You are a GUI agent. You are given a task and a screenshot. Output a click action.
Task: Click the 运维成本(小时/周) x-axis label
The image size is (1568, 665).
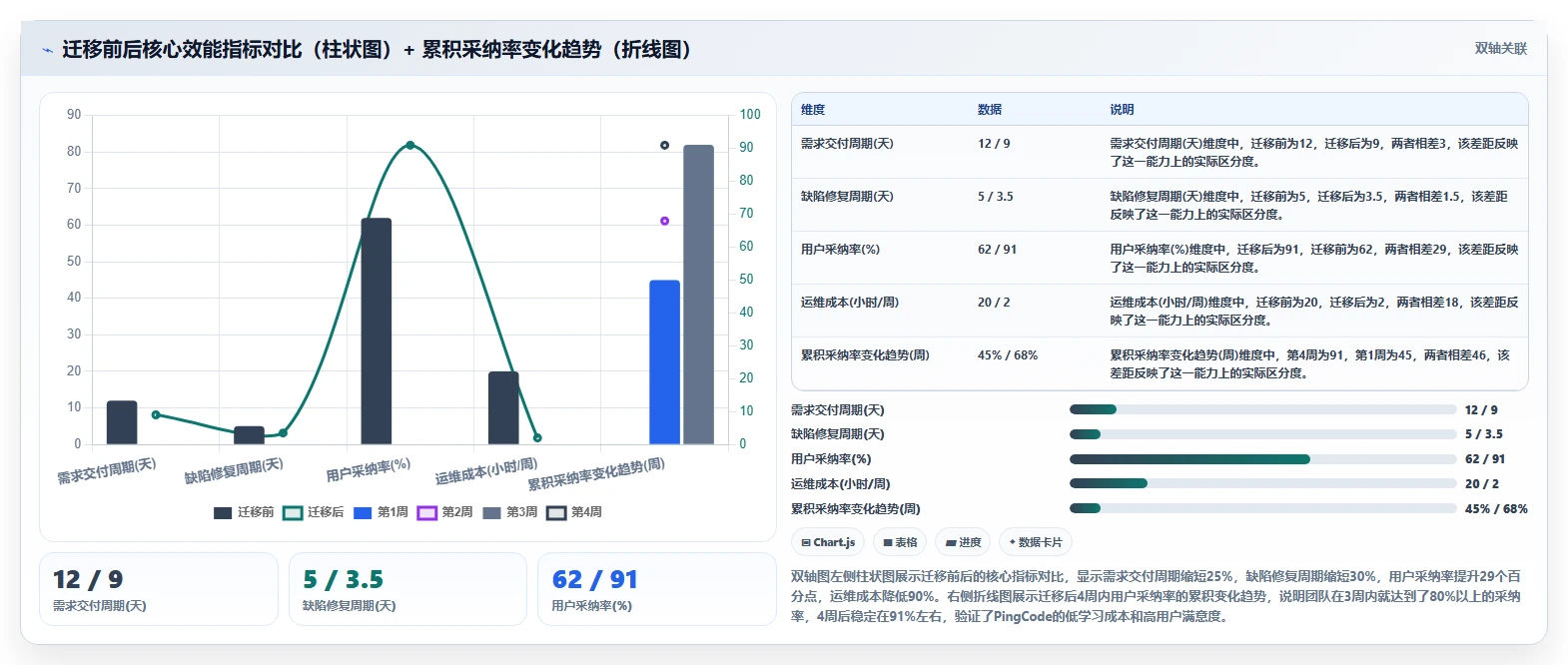coord(486,471)
